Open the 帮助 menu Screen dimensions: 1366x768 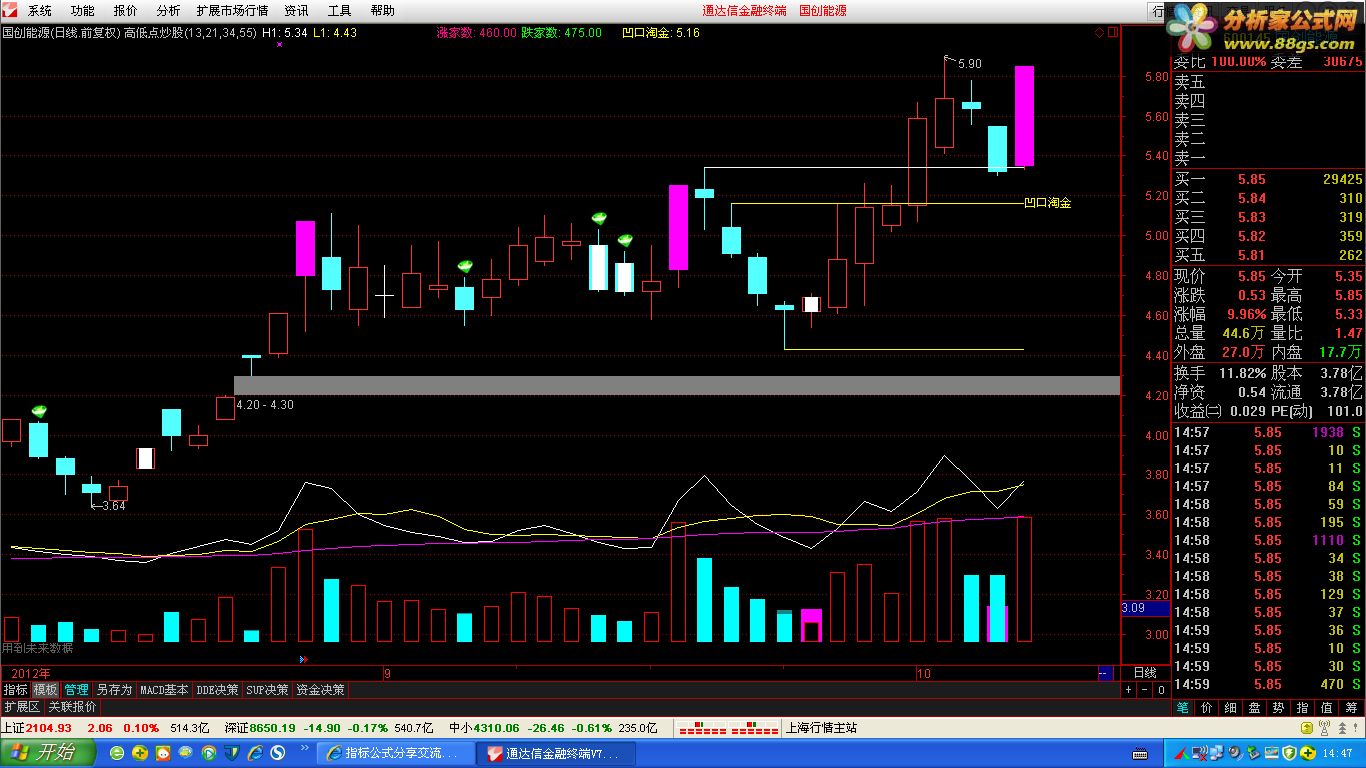[383, 10]
